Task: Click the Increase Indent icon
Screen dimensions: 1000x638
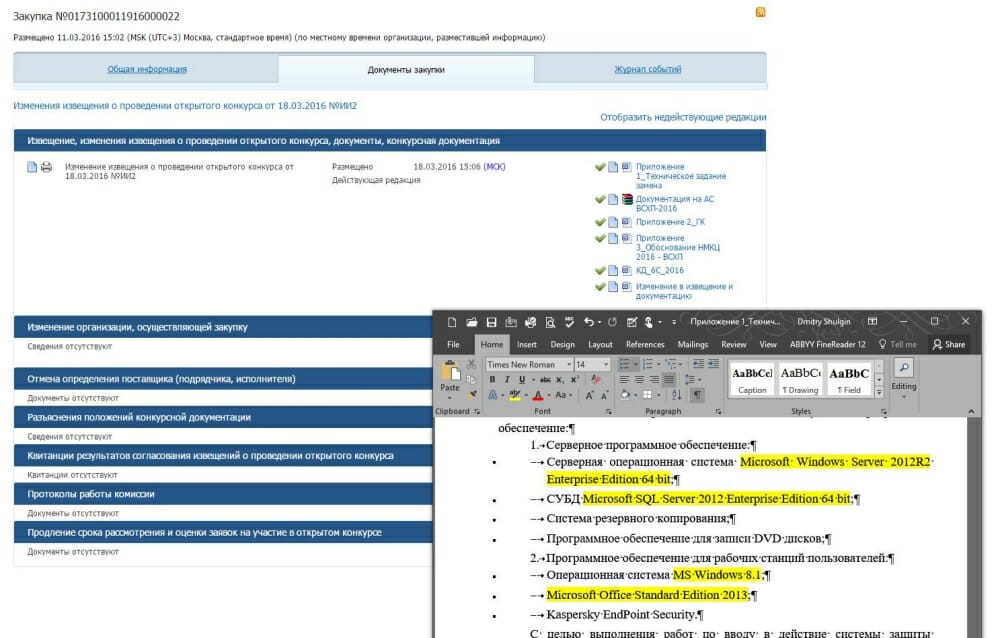Action: [713, 364]
